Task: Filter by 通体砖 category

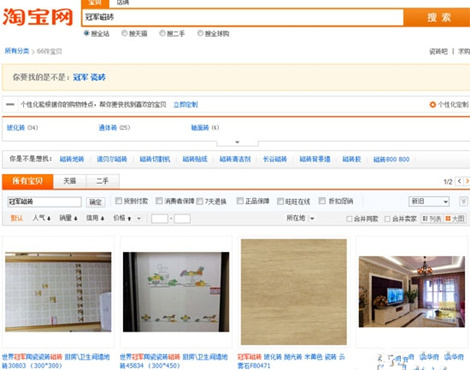Action: [x=108, y=128]
